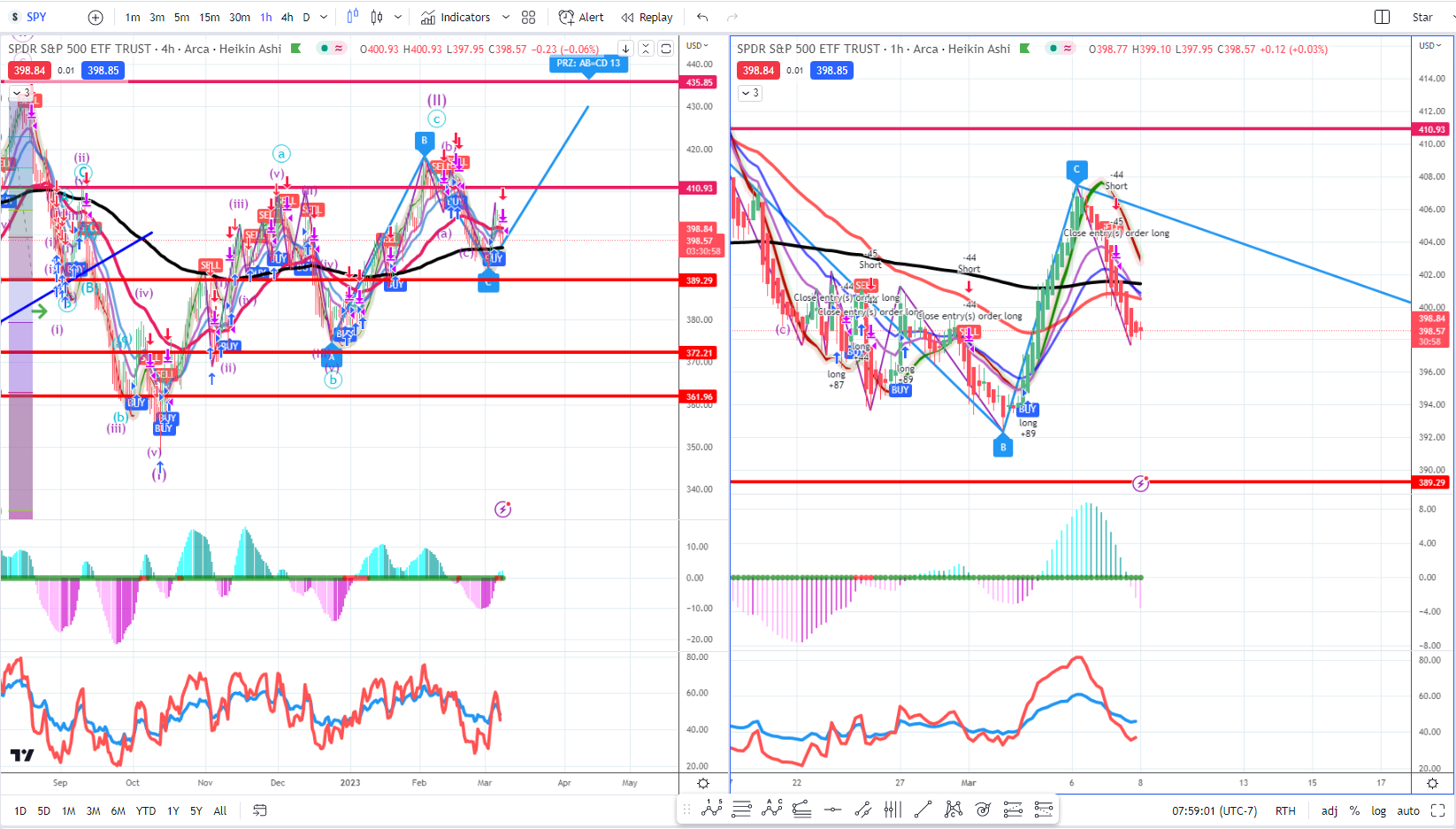
Task: Start bar Replay mode
Action: coord(647,17)
